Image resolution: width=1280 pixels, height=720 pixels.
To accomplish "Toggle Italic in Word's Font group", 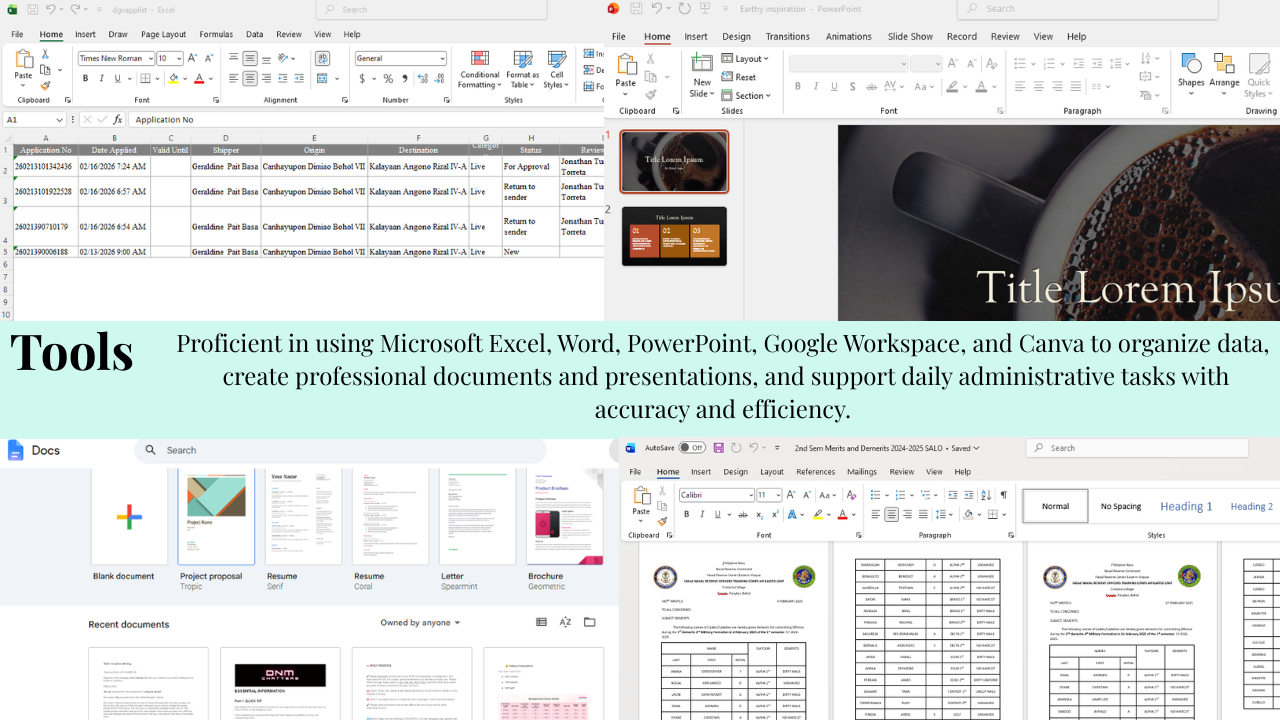I will [702, 515].
